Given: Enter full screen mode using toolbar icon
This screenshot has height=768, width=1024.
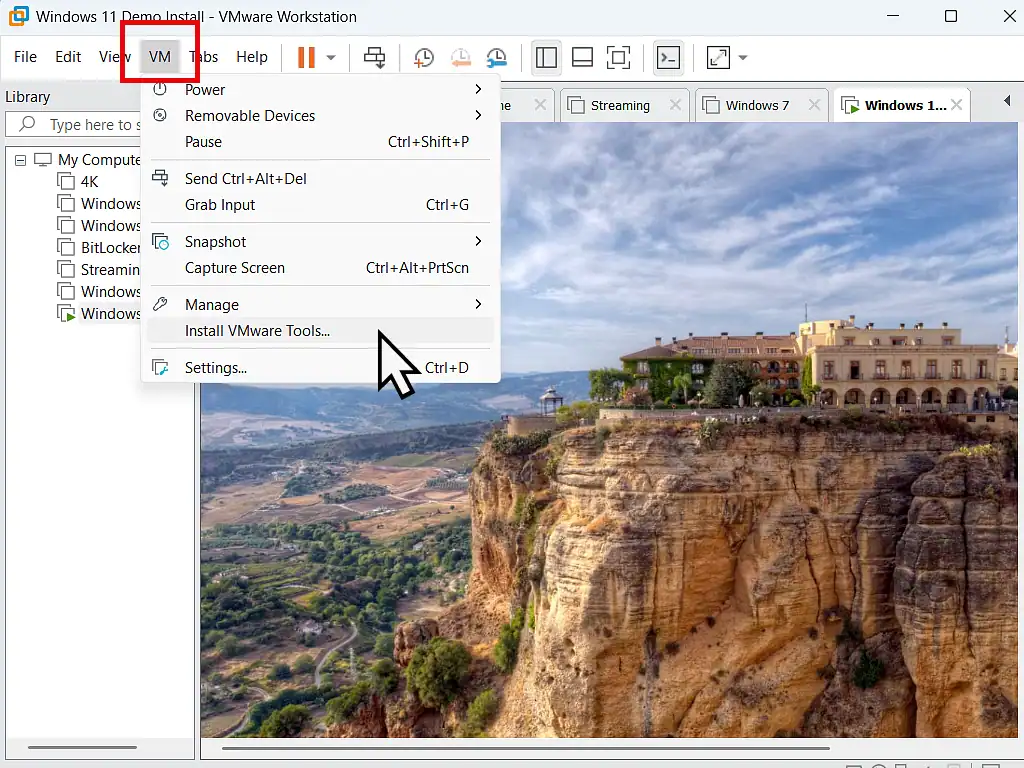Looking at the screenshot, I should coord(618,58).
